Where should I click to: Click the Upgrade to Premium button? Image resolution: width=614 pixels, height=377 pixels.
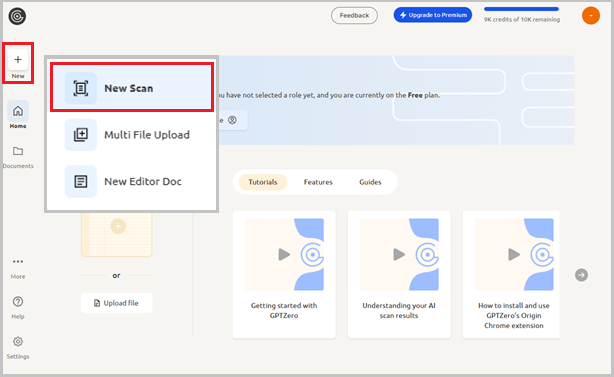[x=433, y=15]
